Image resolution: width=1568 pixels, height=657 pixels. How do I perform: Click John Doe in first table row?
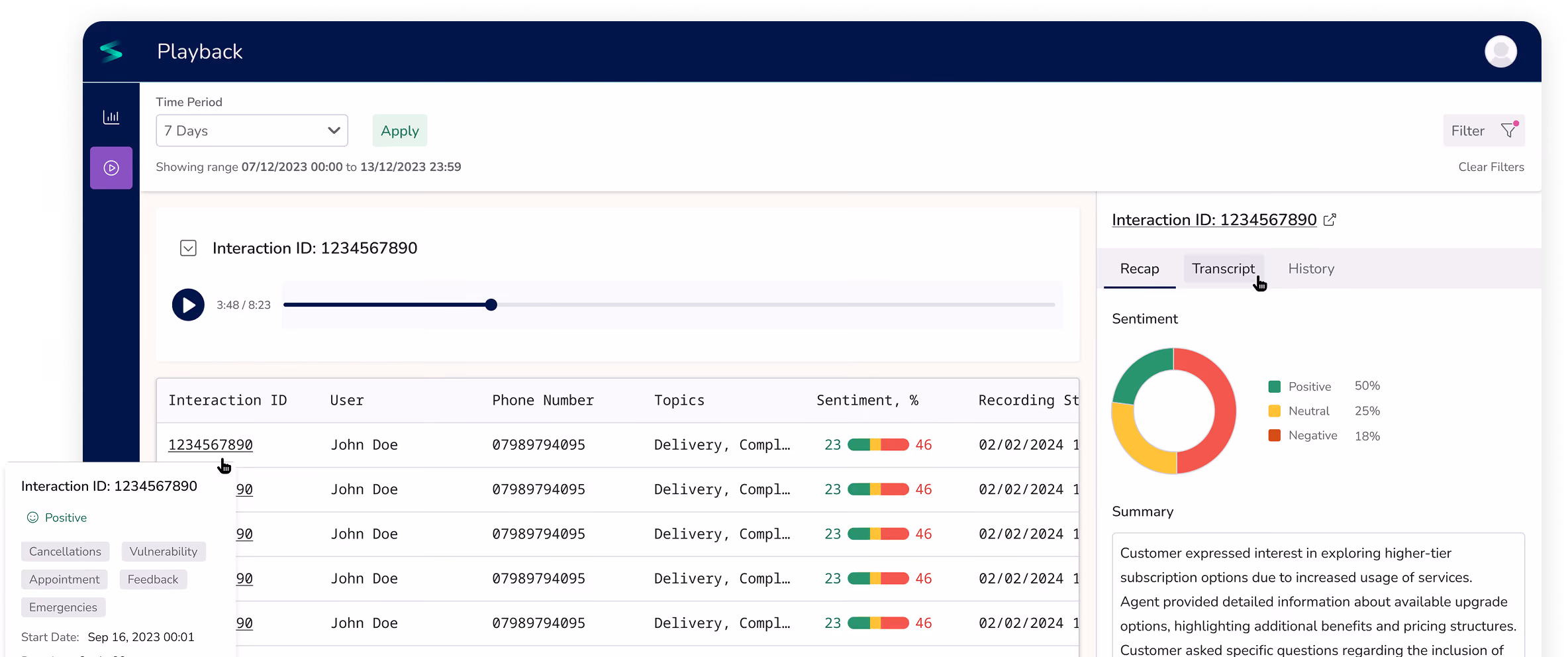[x=364, y=445]
